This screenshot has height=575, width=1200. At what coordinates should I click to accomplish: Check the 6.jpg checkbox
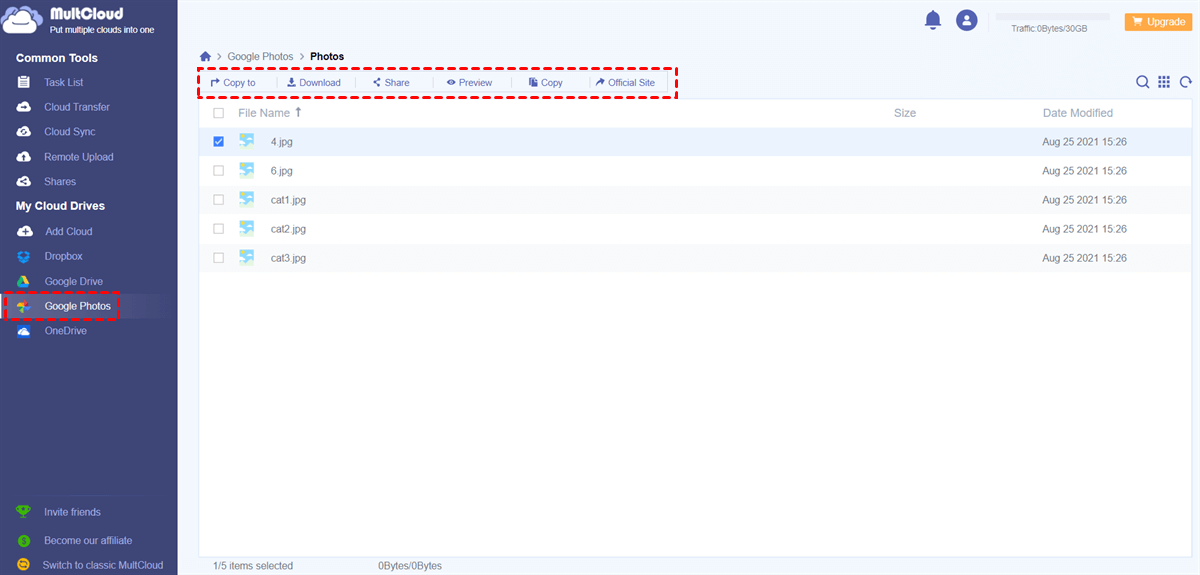click(x=219, y=171)
